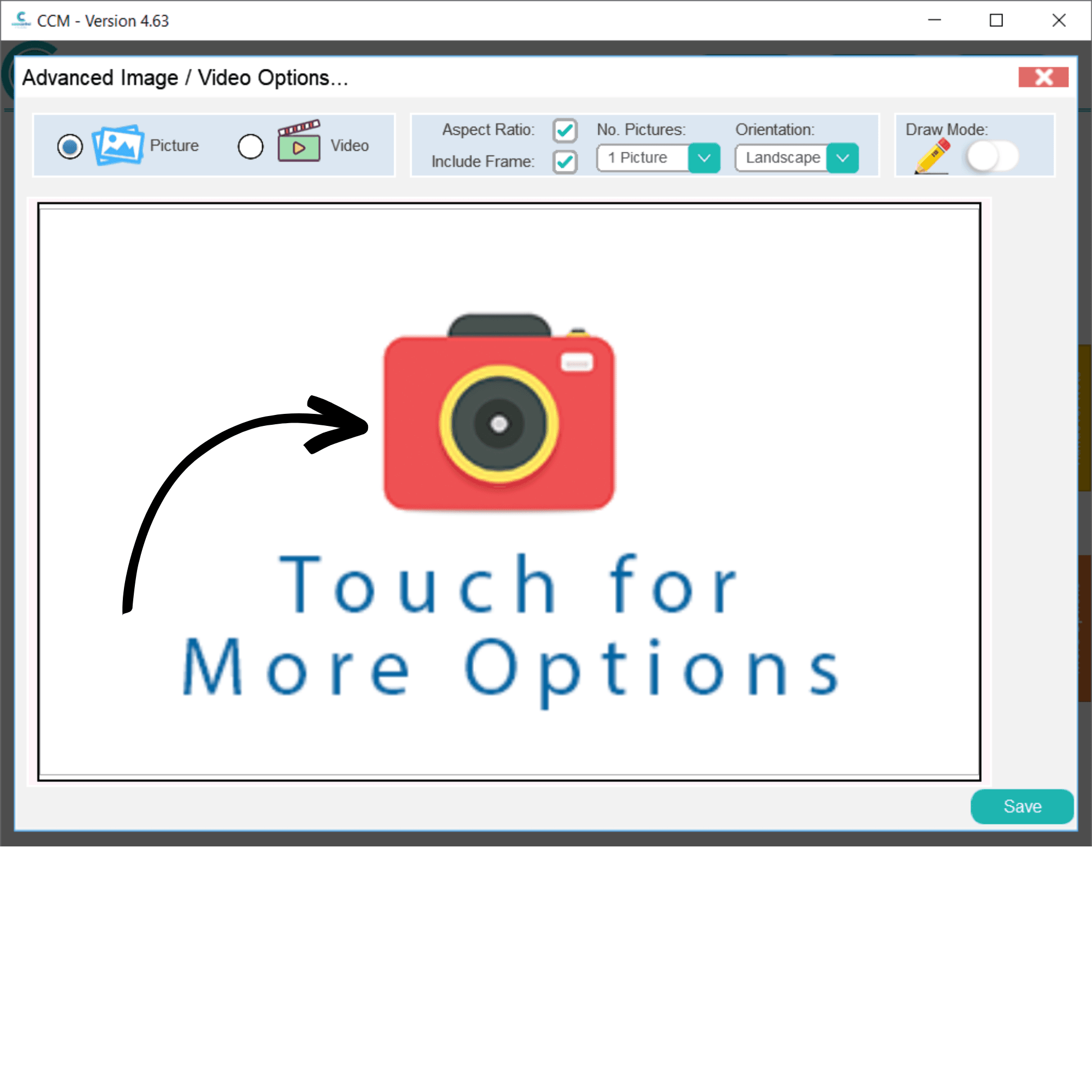Viewport: 1092px width, 1092px height.
Task: Select the Video radio button
Action: [251, 147]
